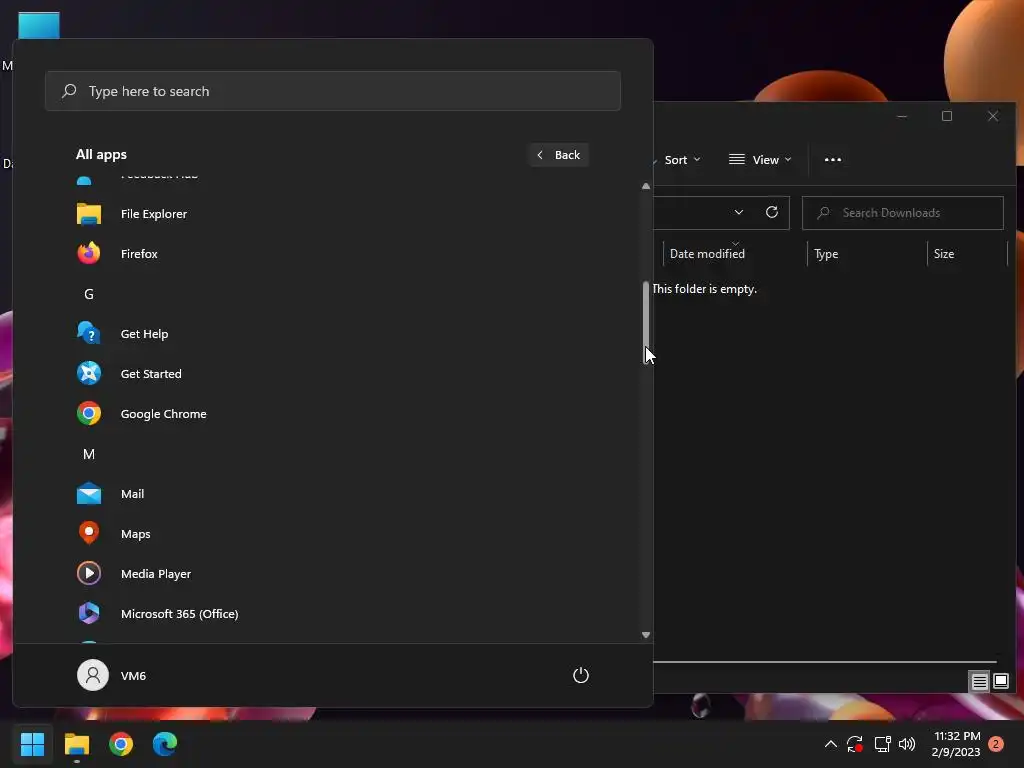Open the Mail app
The width and height of the screenshot is (1024, 768).
coord(333,494)
